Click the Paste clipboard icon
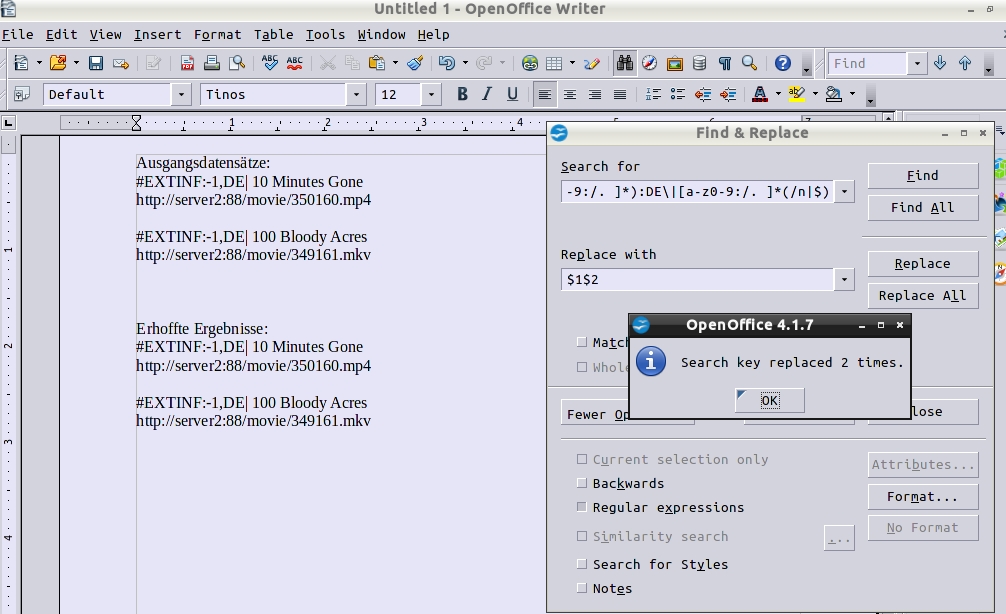The width and height of the screenshot is (1006, 614). [377, 63]
